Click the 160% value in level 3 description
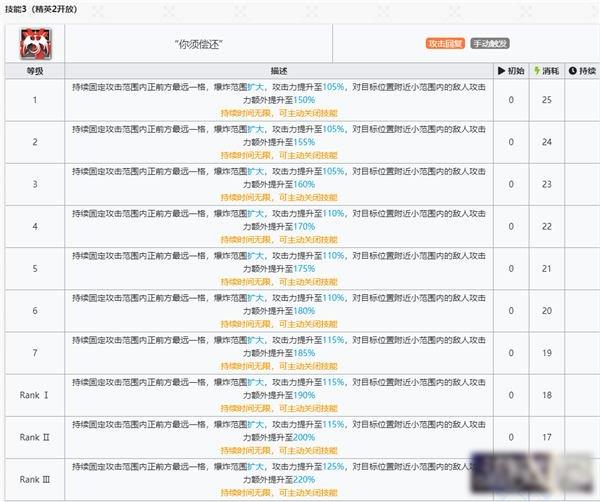 pyautogui.click(x=304, y=184)
